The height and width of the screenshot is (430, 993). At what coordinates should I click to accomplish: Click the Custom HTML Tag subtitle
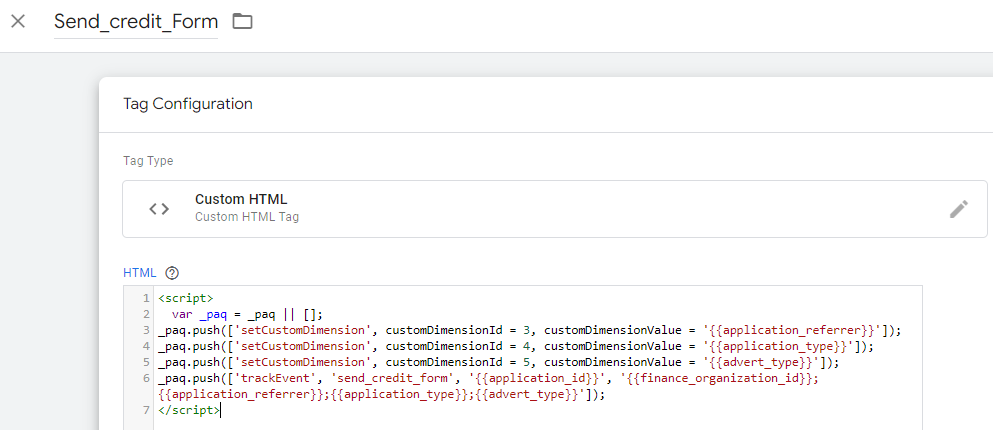pyautogui.click(x=247, y=217)
